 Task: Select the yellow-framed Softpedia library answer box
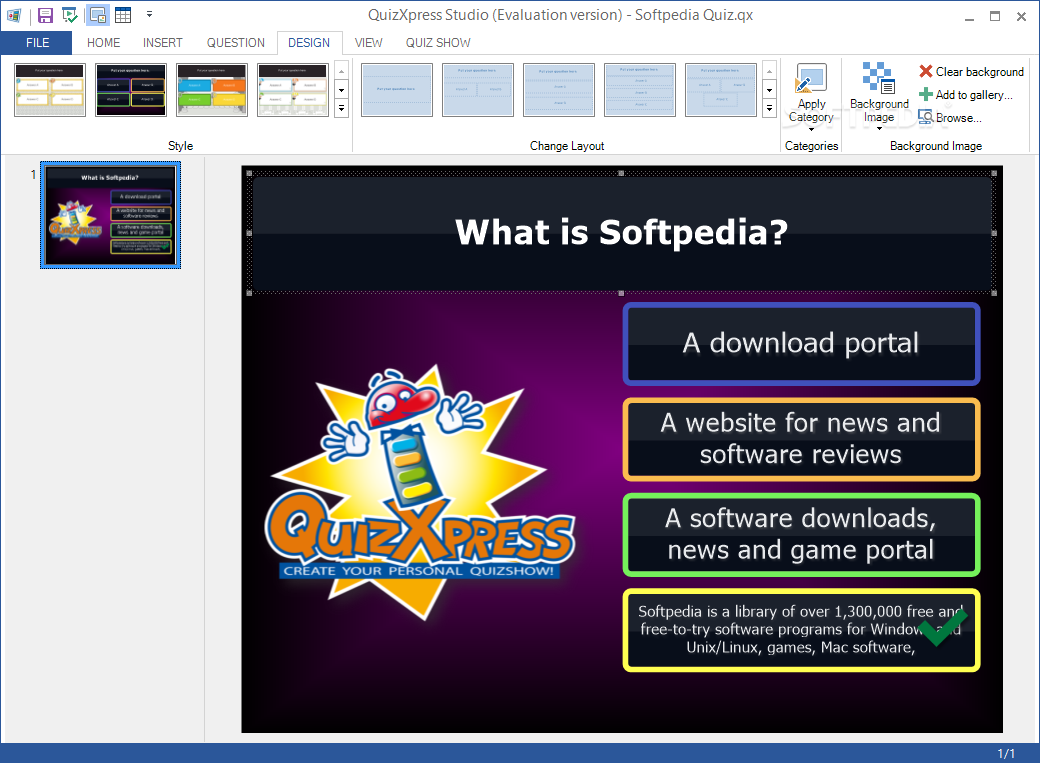801,630
